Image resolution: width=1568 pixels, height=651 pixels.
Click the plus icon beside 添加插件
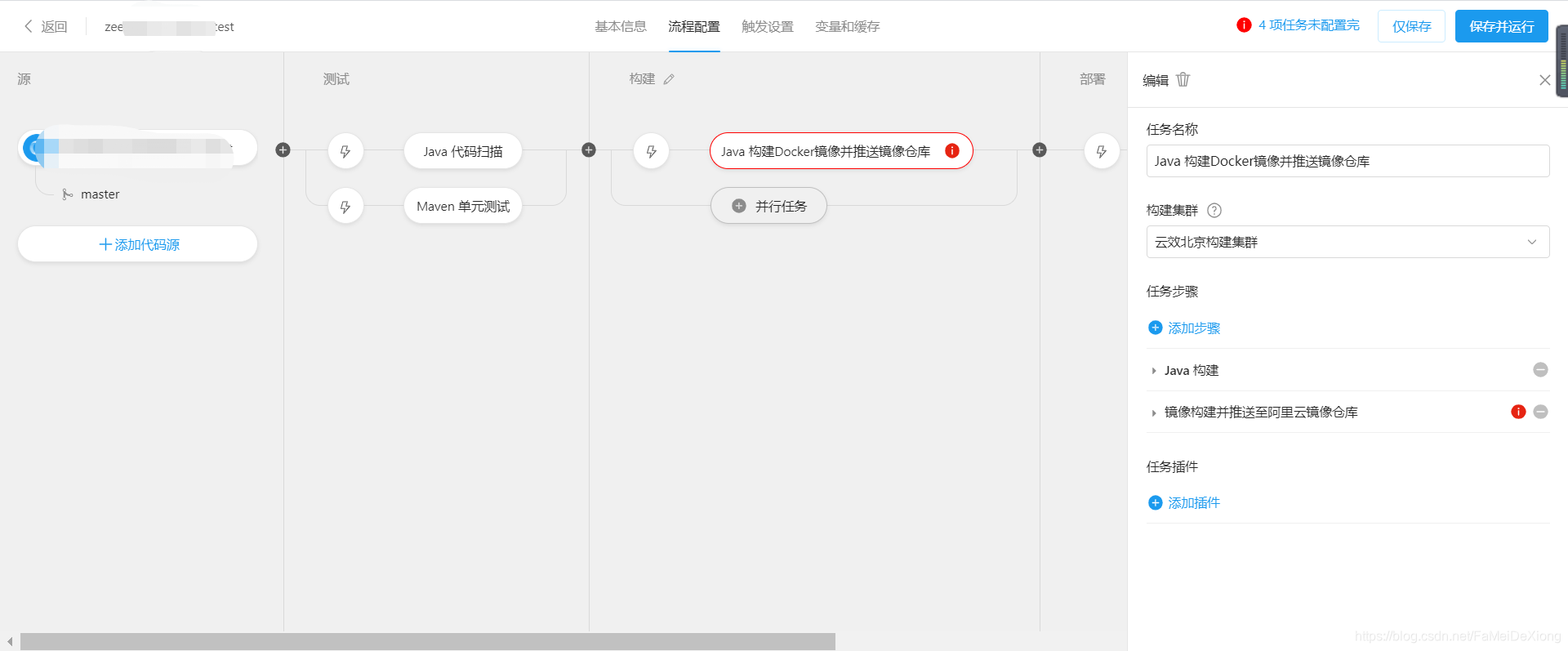pyautogui.click(x=1155, y=502)
